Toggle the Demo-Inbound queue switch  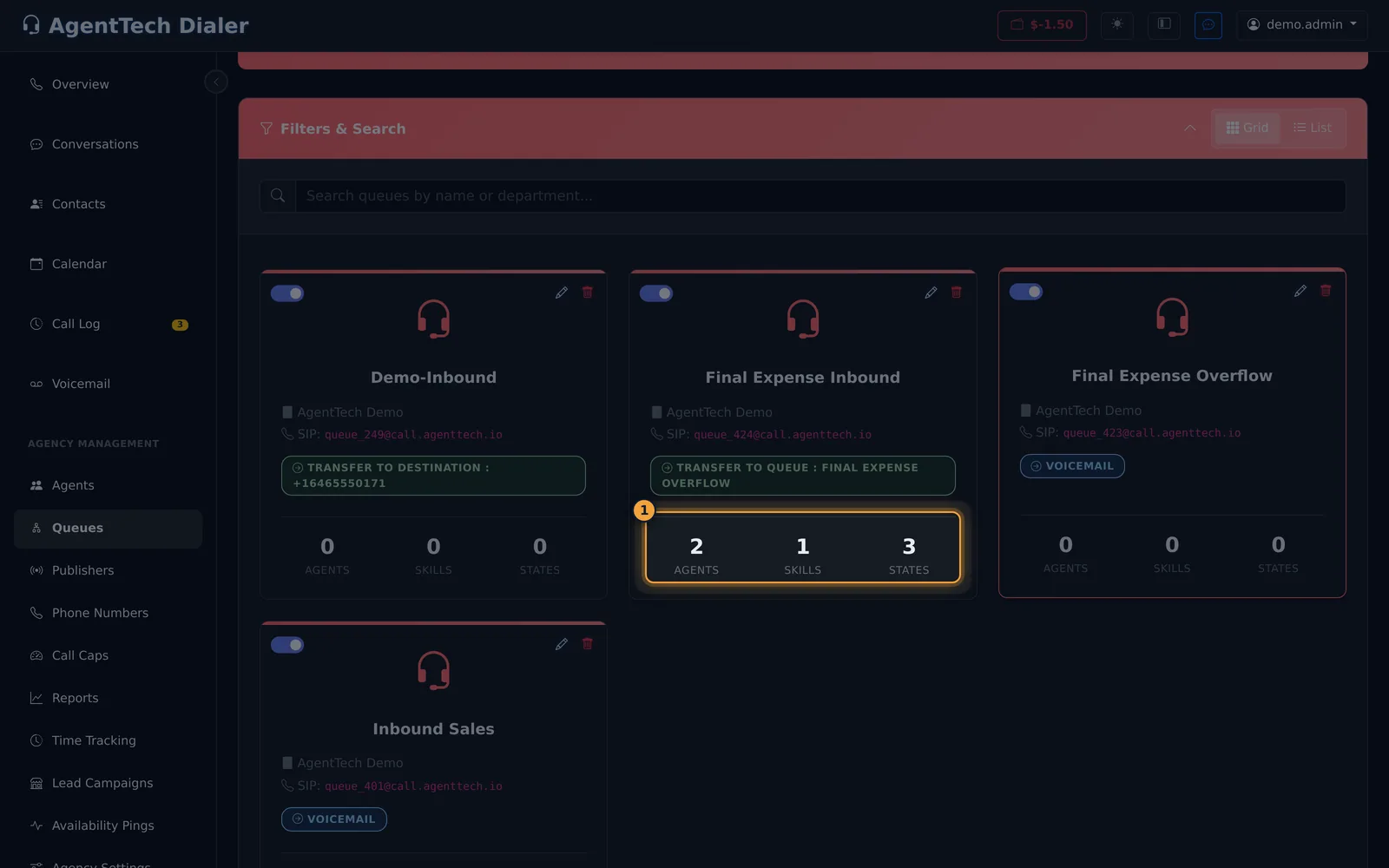click(x=287, y=293)
